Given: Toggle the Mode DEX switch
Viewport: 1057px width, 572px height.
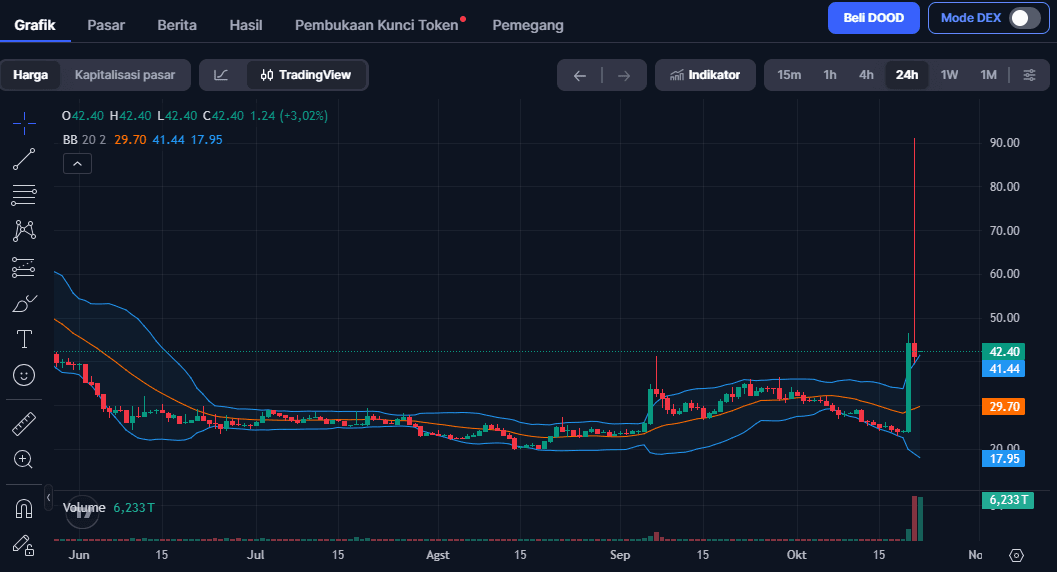Looking at the screenshot, I should click(1025, 18).
